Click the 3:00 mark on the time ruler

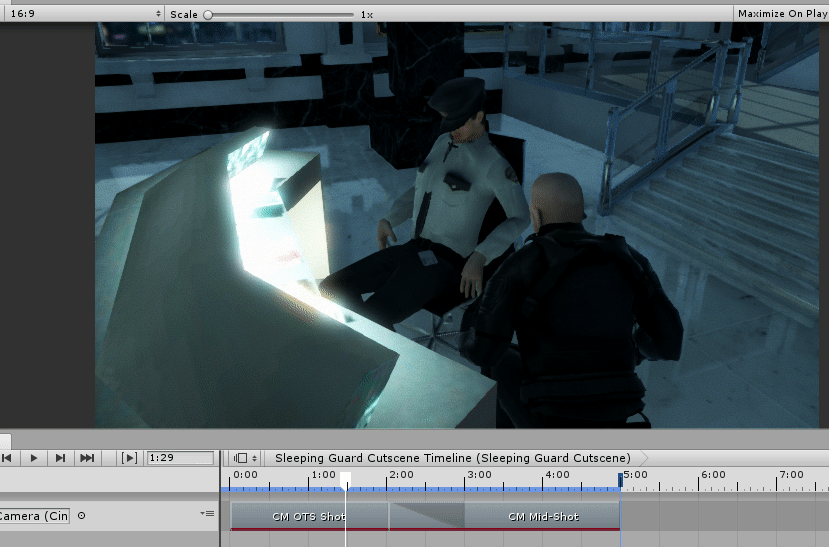(480, 475)
